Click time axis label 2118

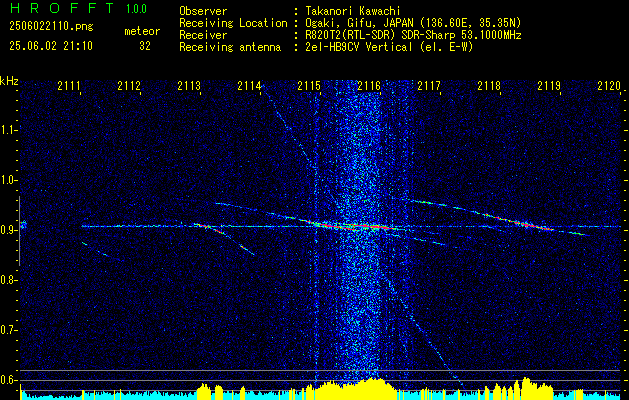click(x=489, y=86)
